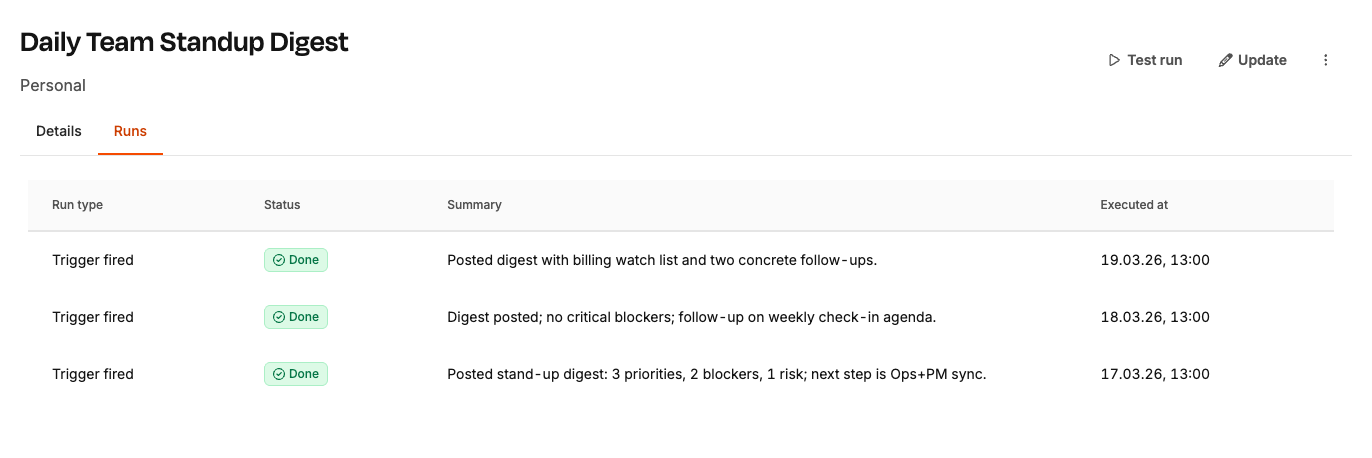Click the Status column header
Viewport: 1372px width, 458px height.
point(282,205)
